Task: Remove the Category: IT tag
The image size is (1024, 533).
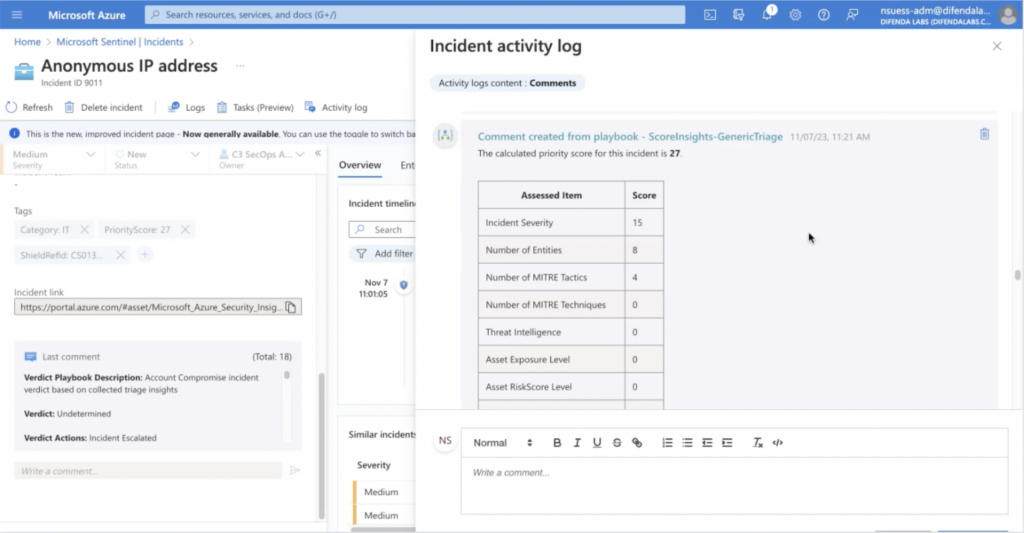Action: pos(84,229)
